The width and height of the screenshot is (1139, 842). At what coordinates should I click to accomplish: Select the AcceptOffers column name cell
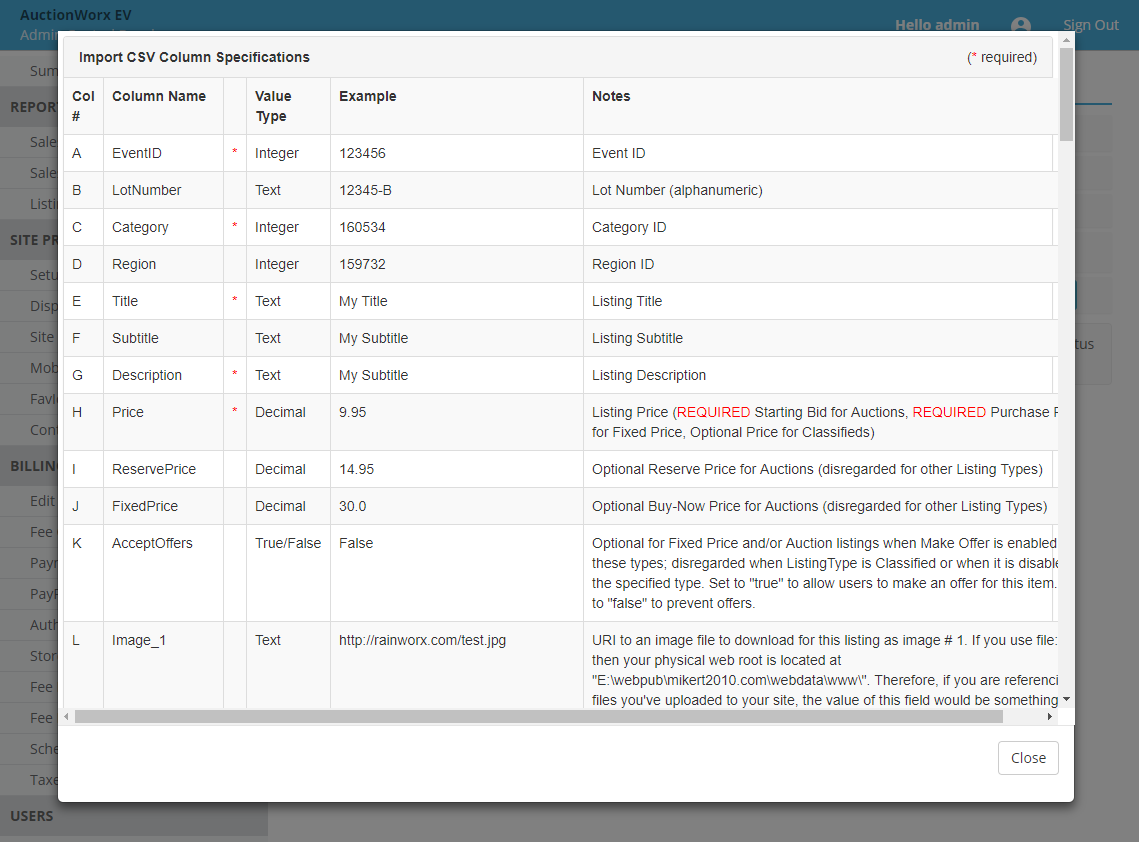tap(163, 573)
